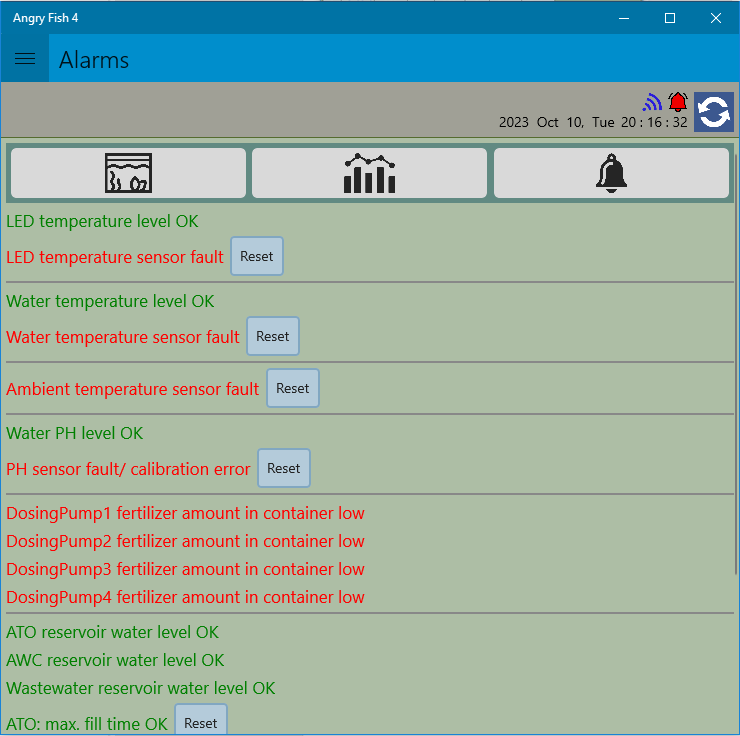Open the aquarium tank overview tab

point(128,173)
